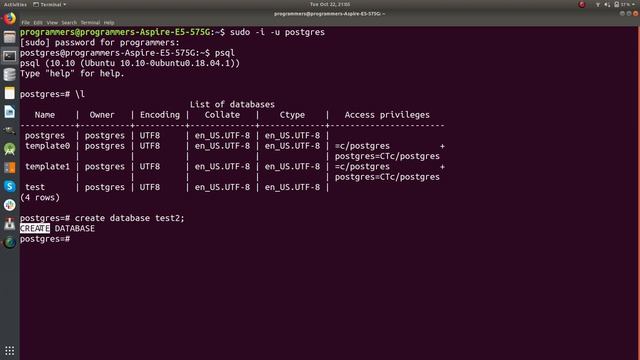Click the Terminal icon in the dock
Image resolution: width=640 pixels, height=360 pixels.
pos(9,56)
